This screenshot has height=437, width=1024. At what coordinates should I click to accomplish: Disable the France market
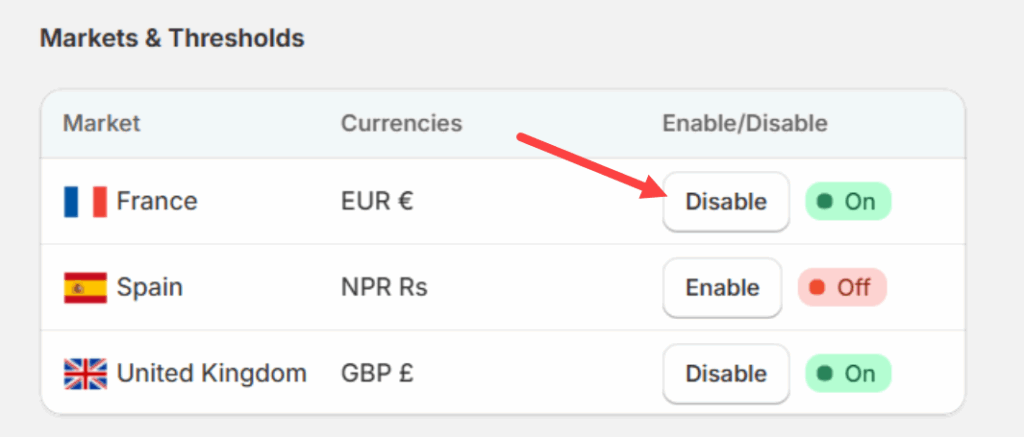726,202
